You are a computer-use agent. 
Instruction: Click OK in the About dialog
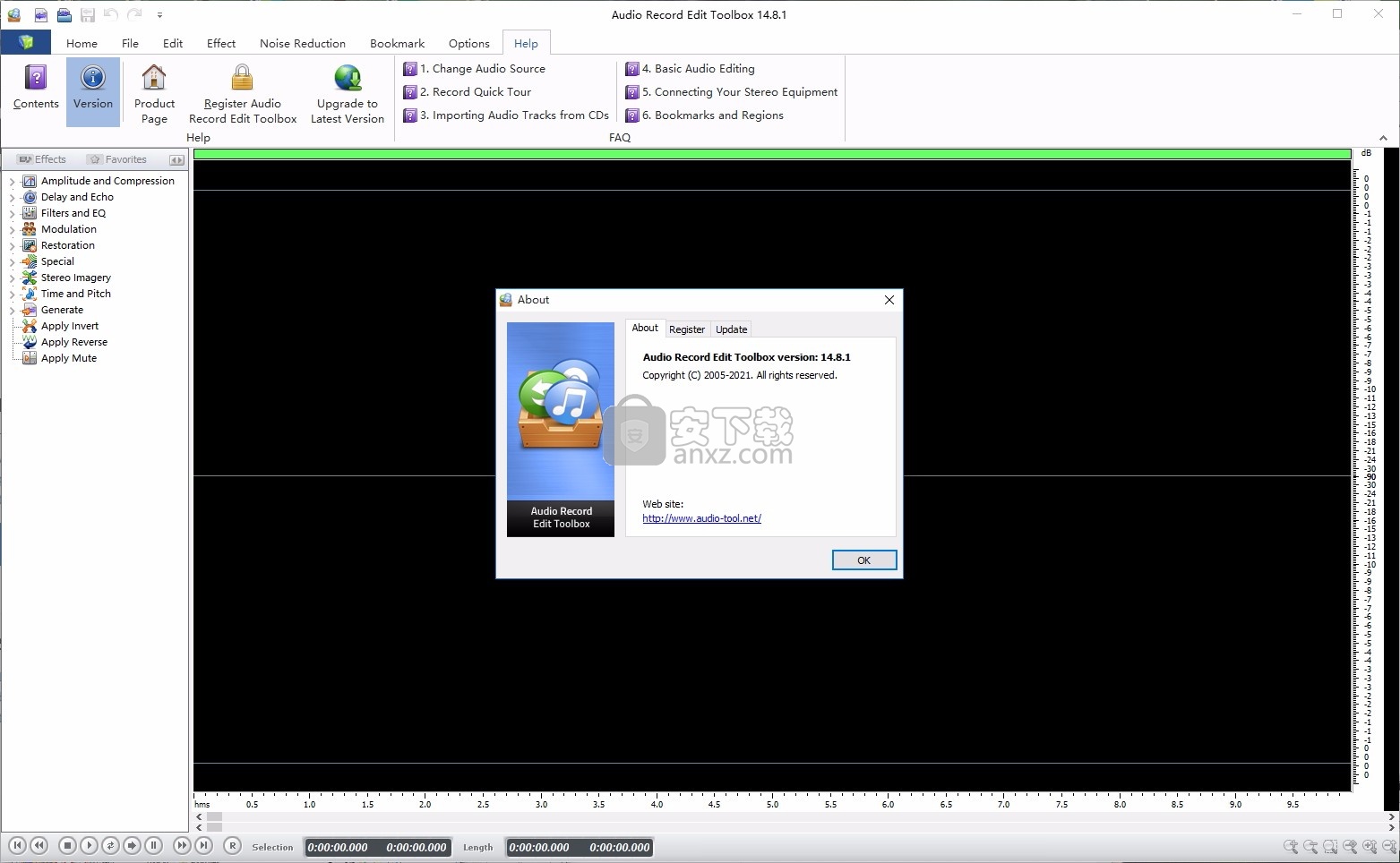[864, 560]
